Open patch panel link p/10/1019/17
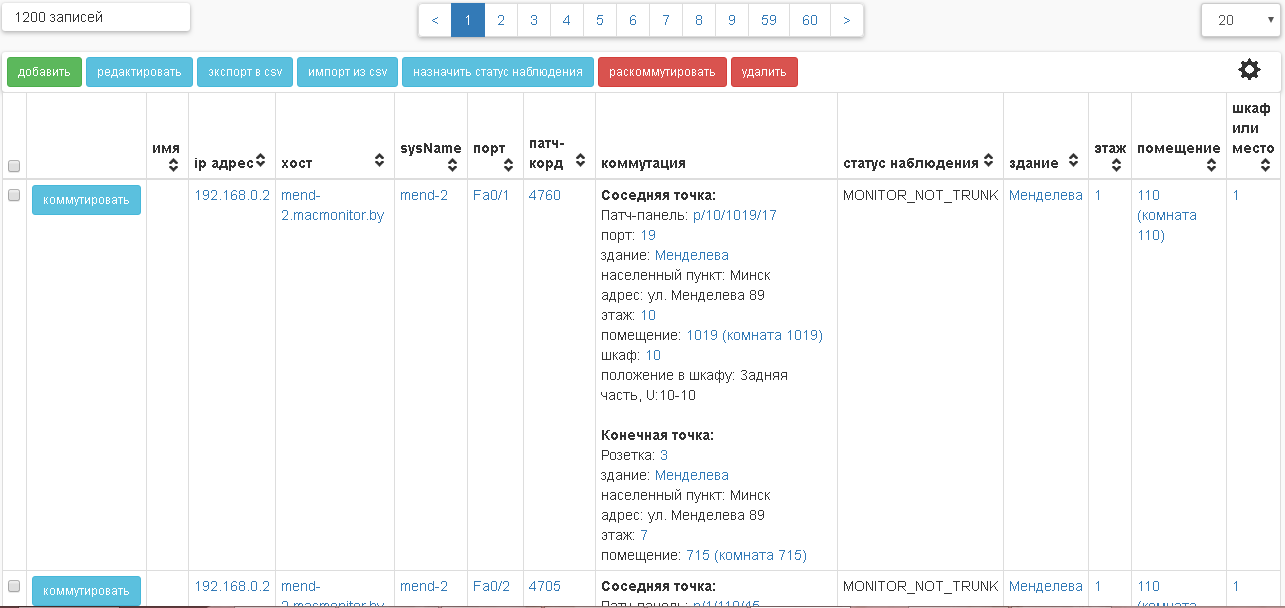Screen dimensions: 1285x608 tap(734, 215)
